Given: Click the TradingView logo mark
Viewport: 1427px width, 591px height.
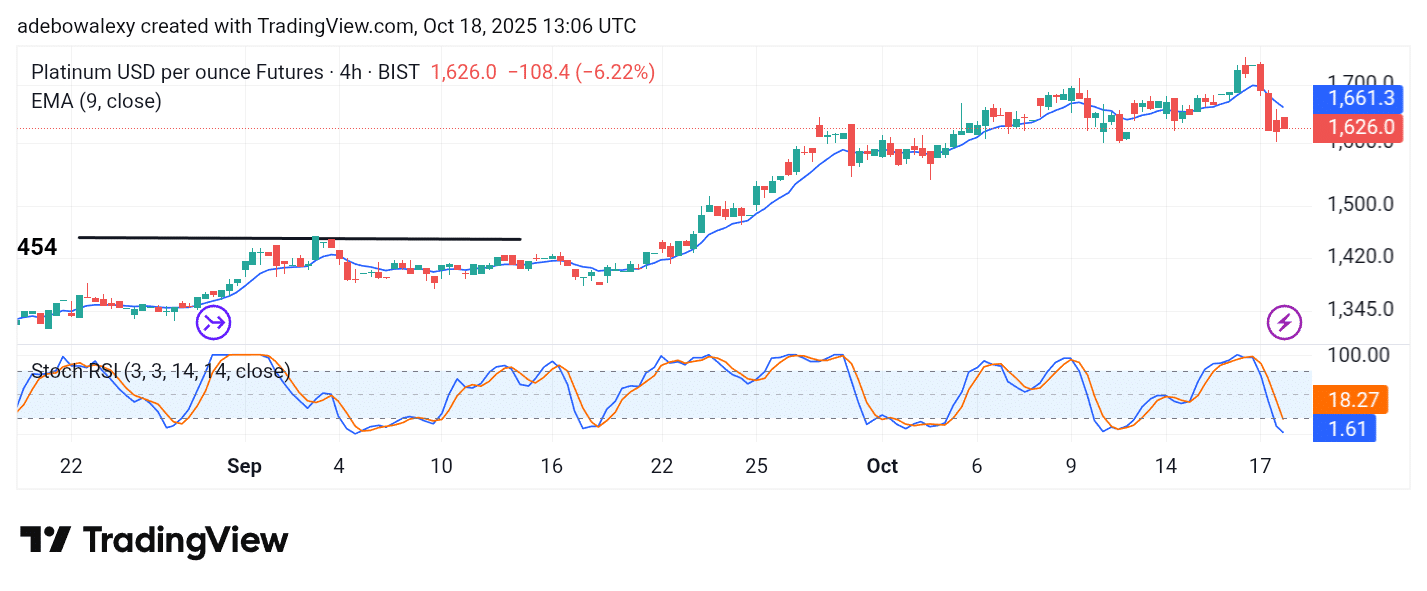Looking at the screenshot, I should tap(45, 541).
